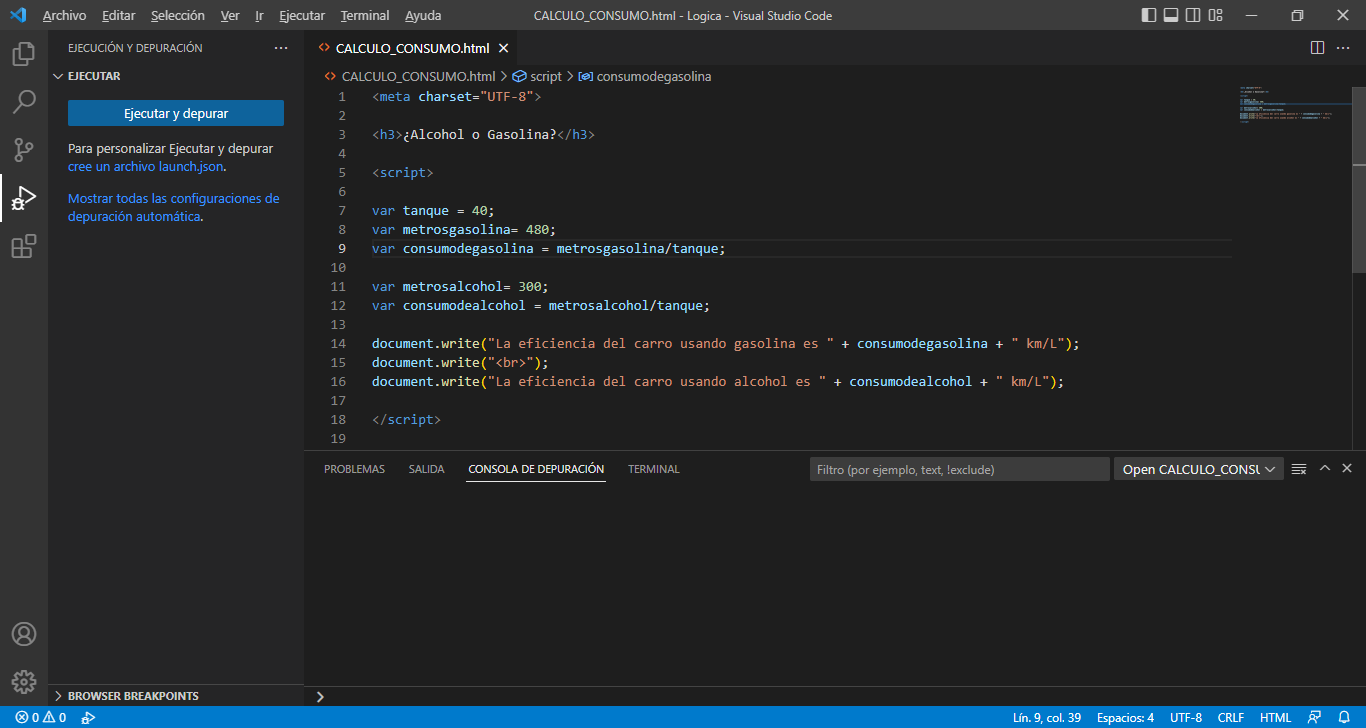Follow the cree un archivo launch.json link

tap(146, 167)
